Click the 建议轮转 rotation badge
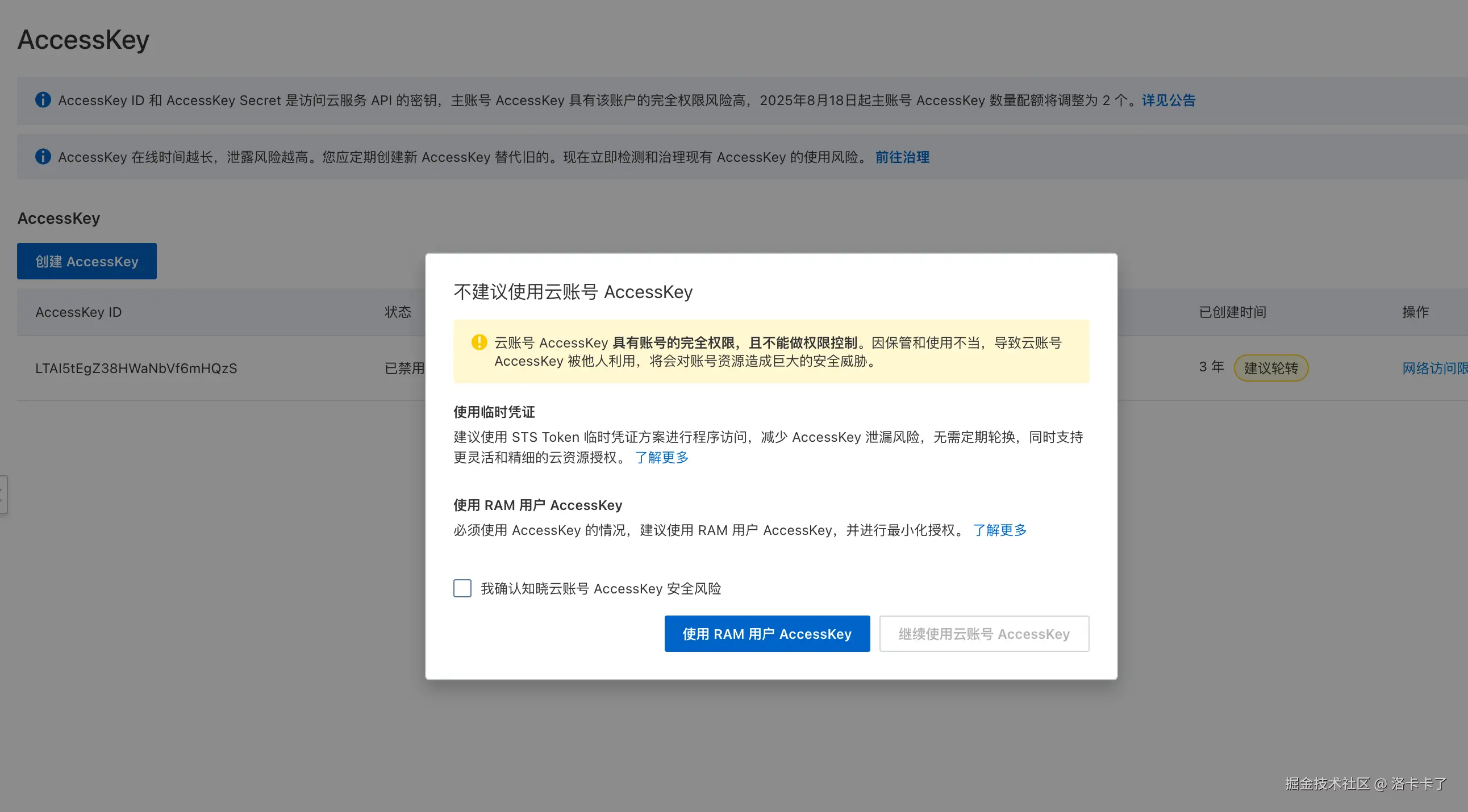Viewport: 1468px width, 812px height. click(1270, 368)
